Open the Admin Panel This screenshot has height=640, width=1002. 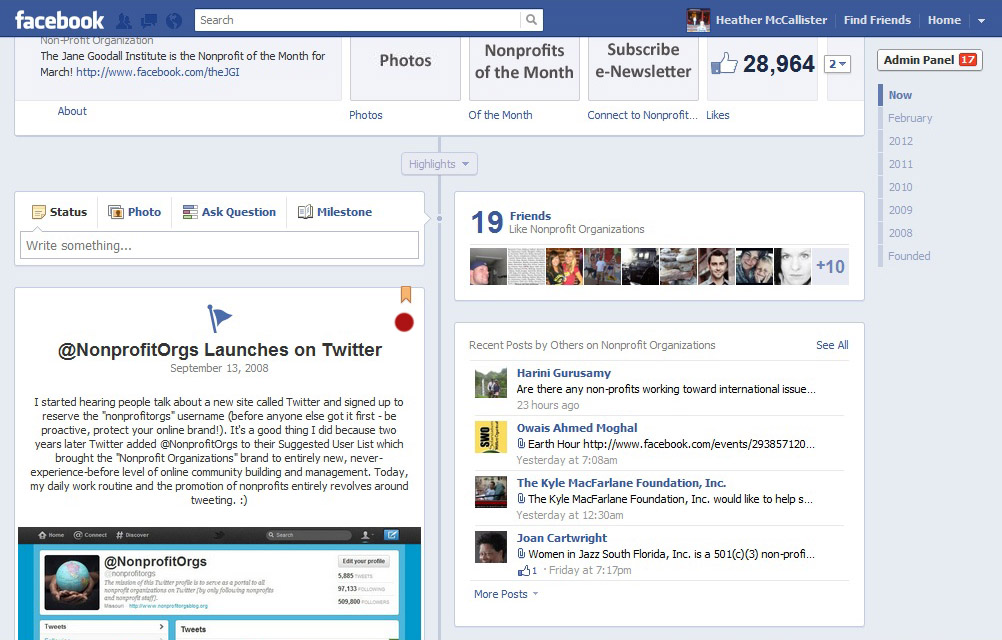928,60
